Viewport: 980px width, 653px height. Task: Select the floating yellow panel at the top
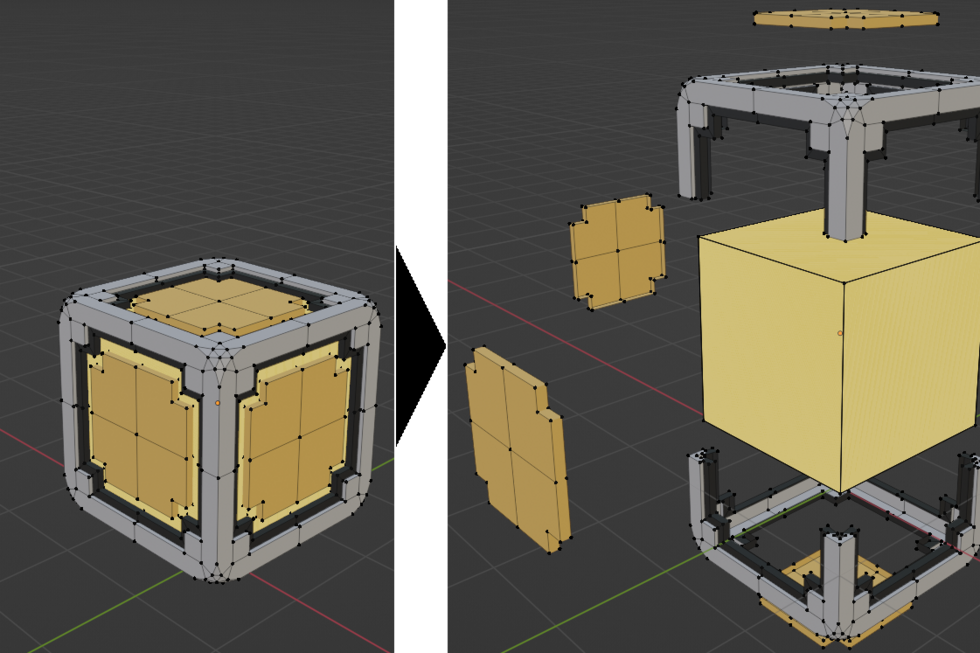845,18
